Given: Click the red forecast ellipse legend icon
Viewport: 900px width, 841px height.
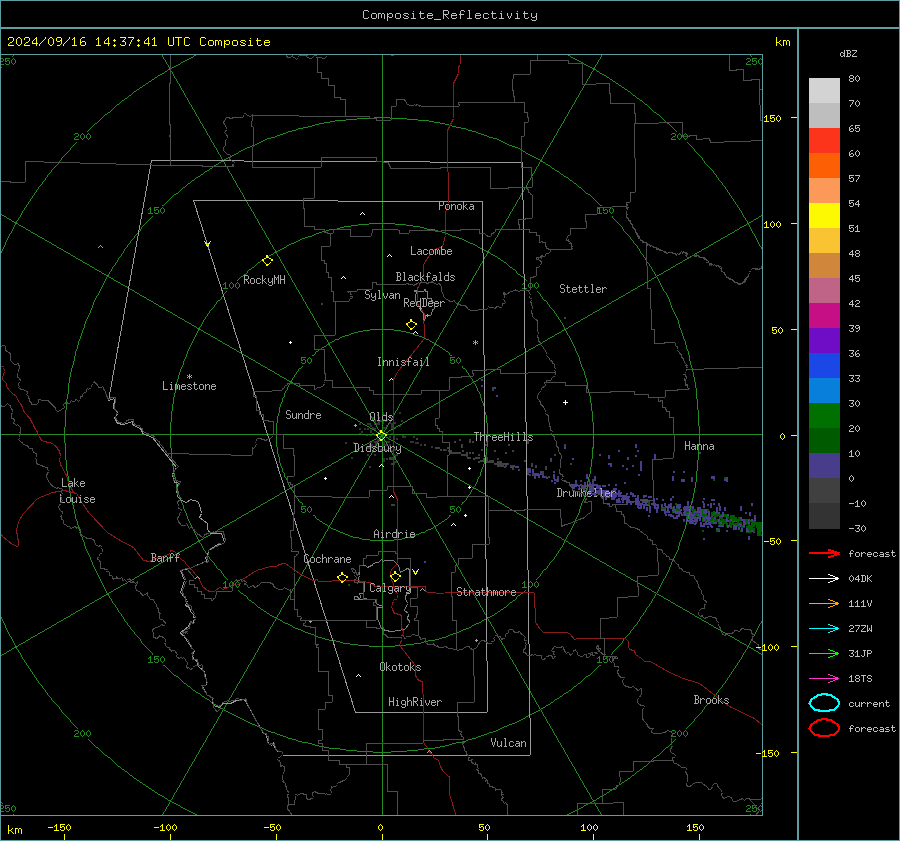Looking at the screenshot, I should pyautogui.click(x=824, y=728).
